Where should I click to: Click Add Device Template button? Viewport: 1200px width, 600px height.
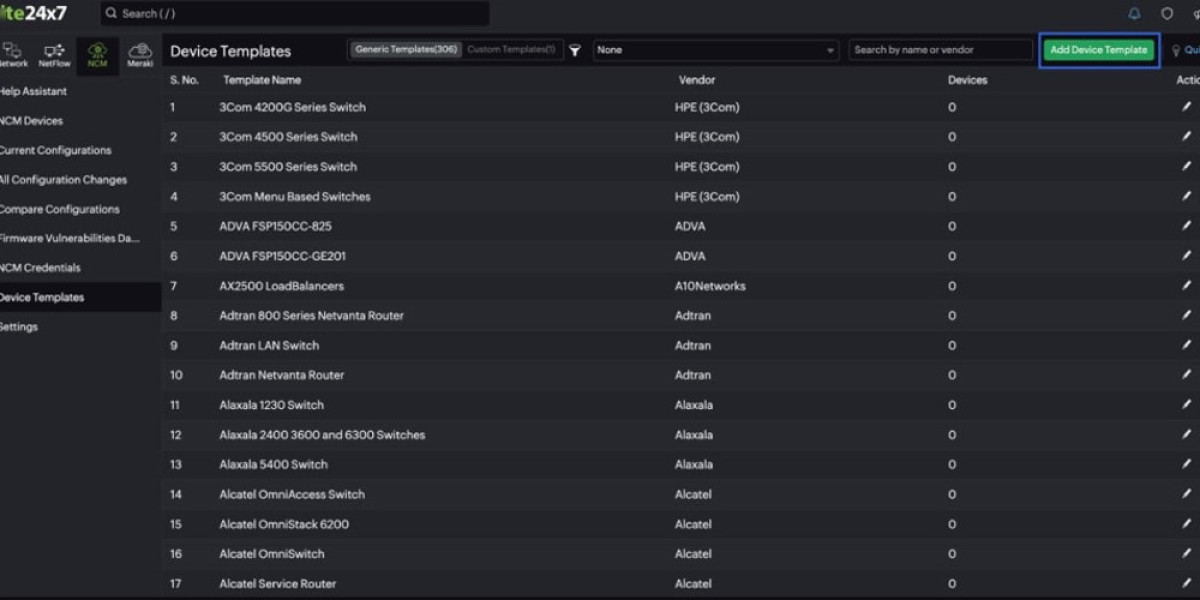click(x=1098, y=50)
